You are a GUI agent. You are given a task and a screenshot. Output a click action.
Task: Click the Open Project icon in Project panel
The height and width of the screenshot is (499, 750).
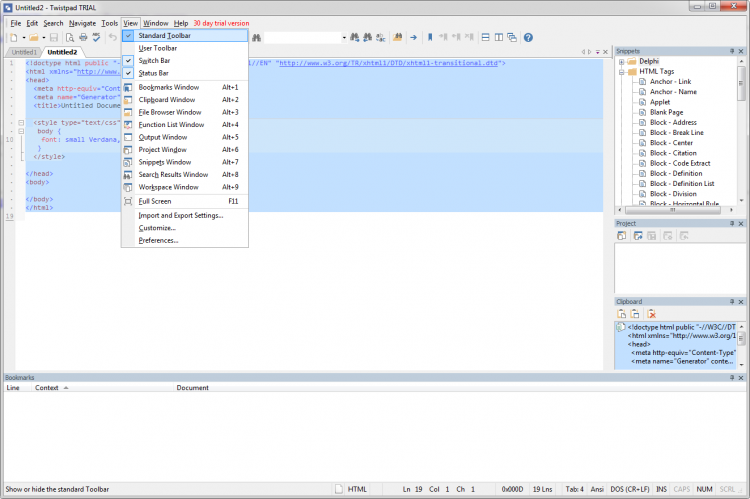pyautogui.click(x=638, y=235)
